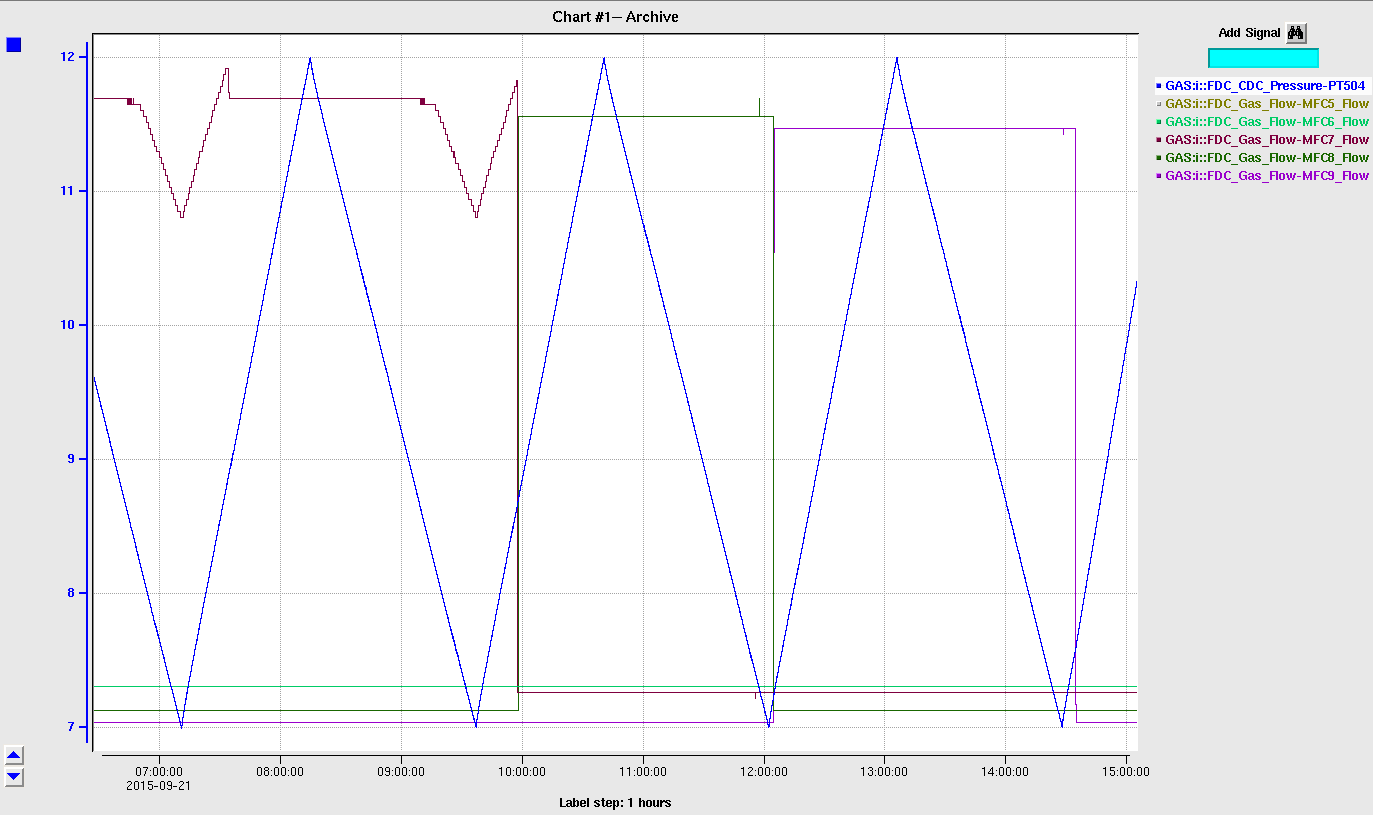Click the 13:00:00 time axis label
Image resolution: width=1373 pixels, height=815 pixels.
coord(884,772)
